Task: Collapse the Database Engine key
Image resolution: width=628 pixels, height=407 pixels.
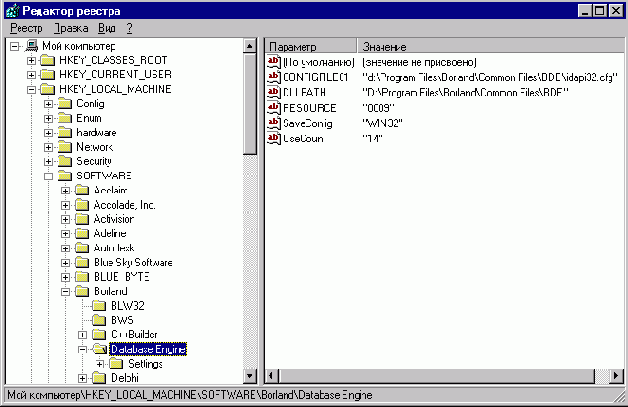Action: 83,350
